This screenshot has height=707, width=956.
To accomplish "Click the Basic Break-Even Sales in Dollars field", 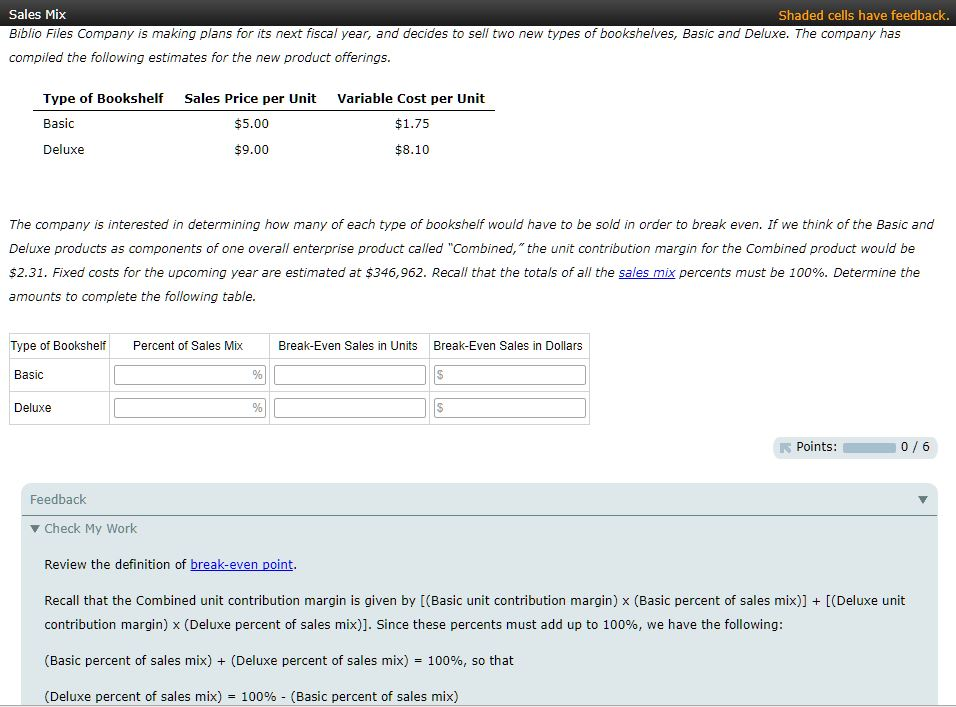I will [x=510, y=375].
